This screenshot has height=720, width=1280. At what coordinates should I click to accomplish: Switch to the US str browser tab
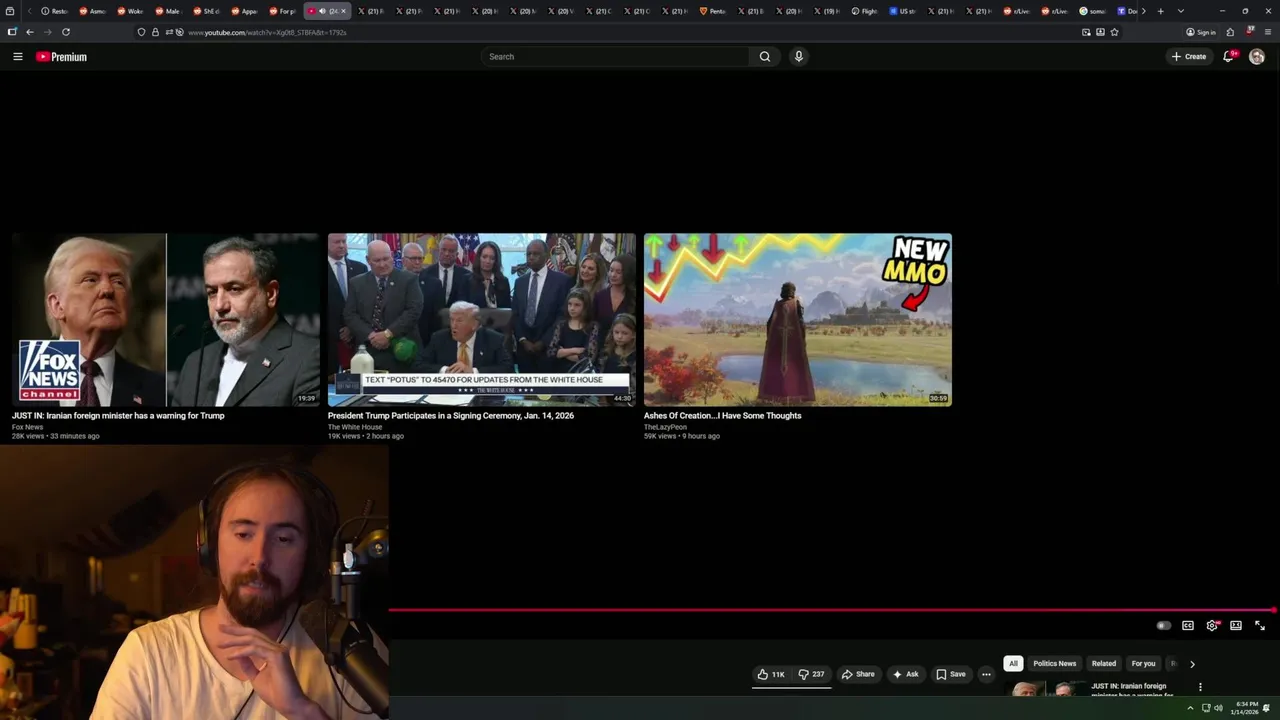(902, 11)
